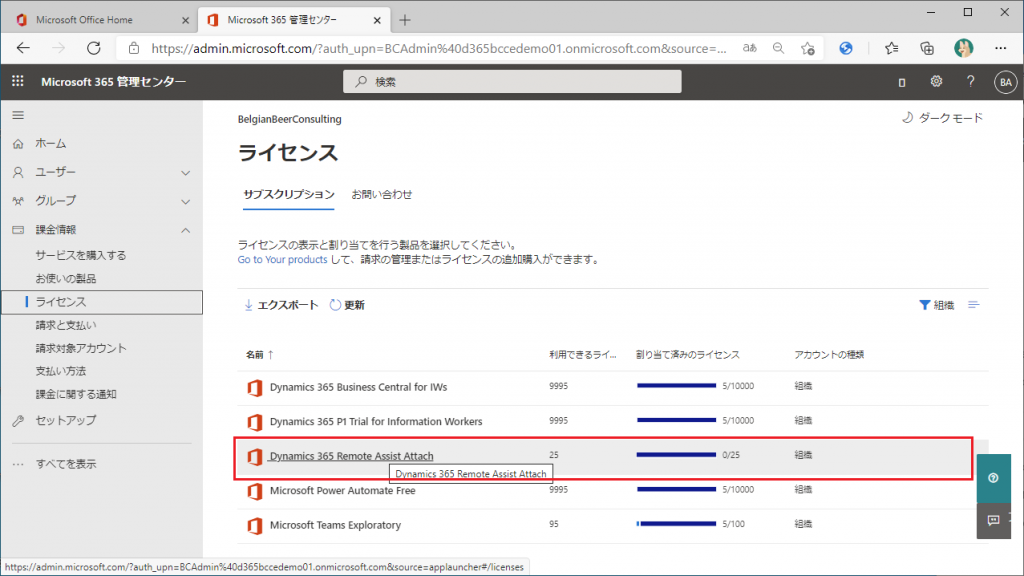Open the BA account avatar
The image size is (1024, 576).
1005,82
